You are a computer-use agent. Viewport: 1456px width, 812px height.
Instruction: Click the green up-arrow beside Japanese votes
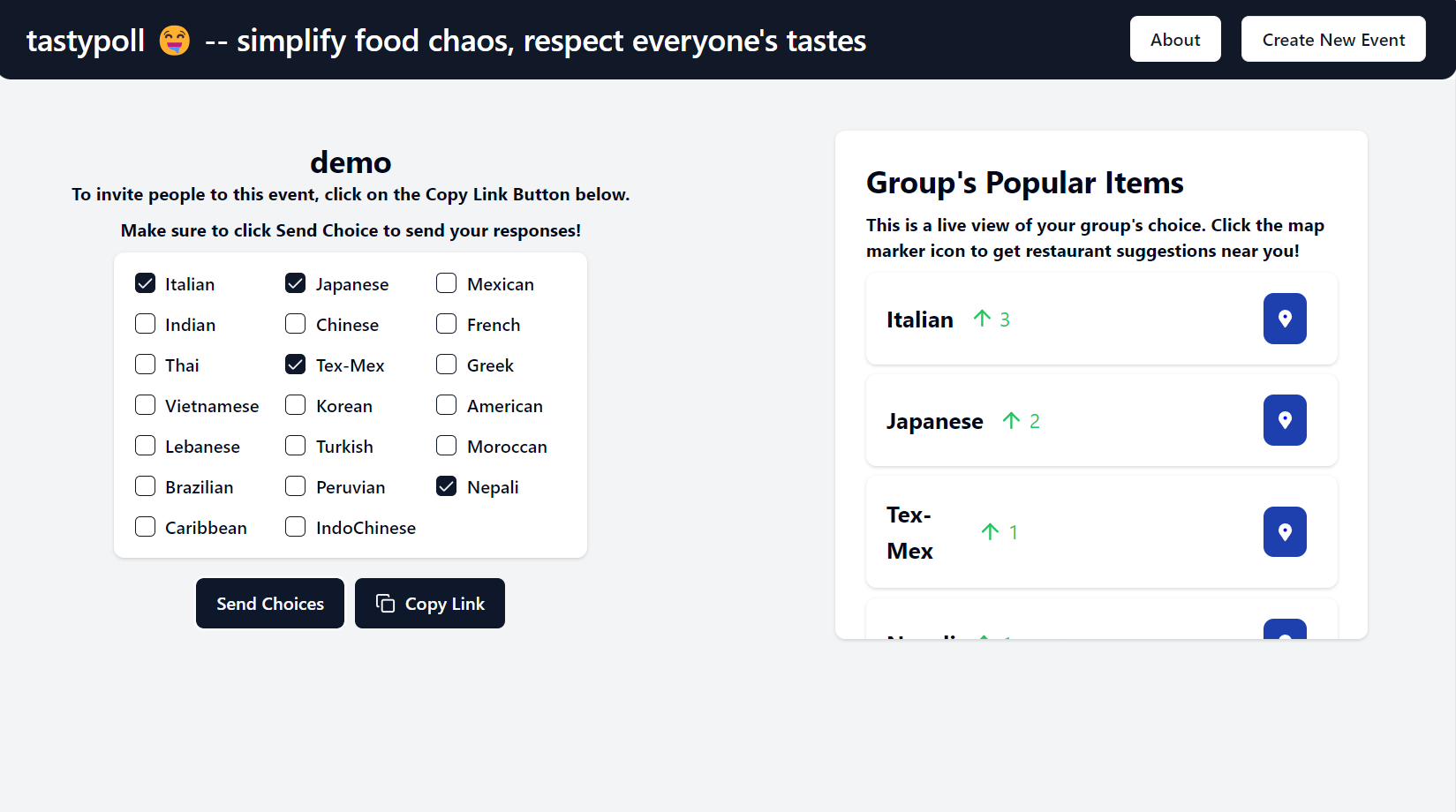click(x=1011, y=421)
